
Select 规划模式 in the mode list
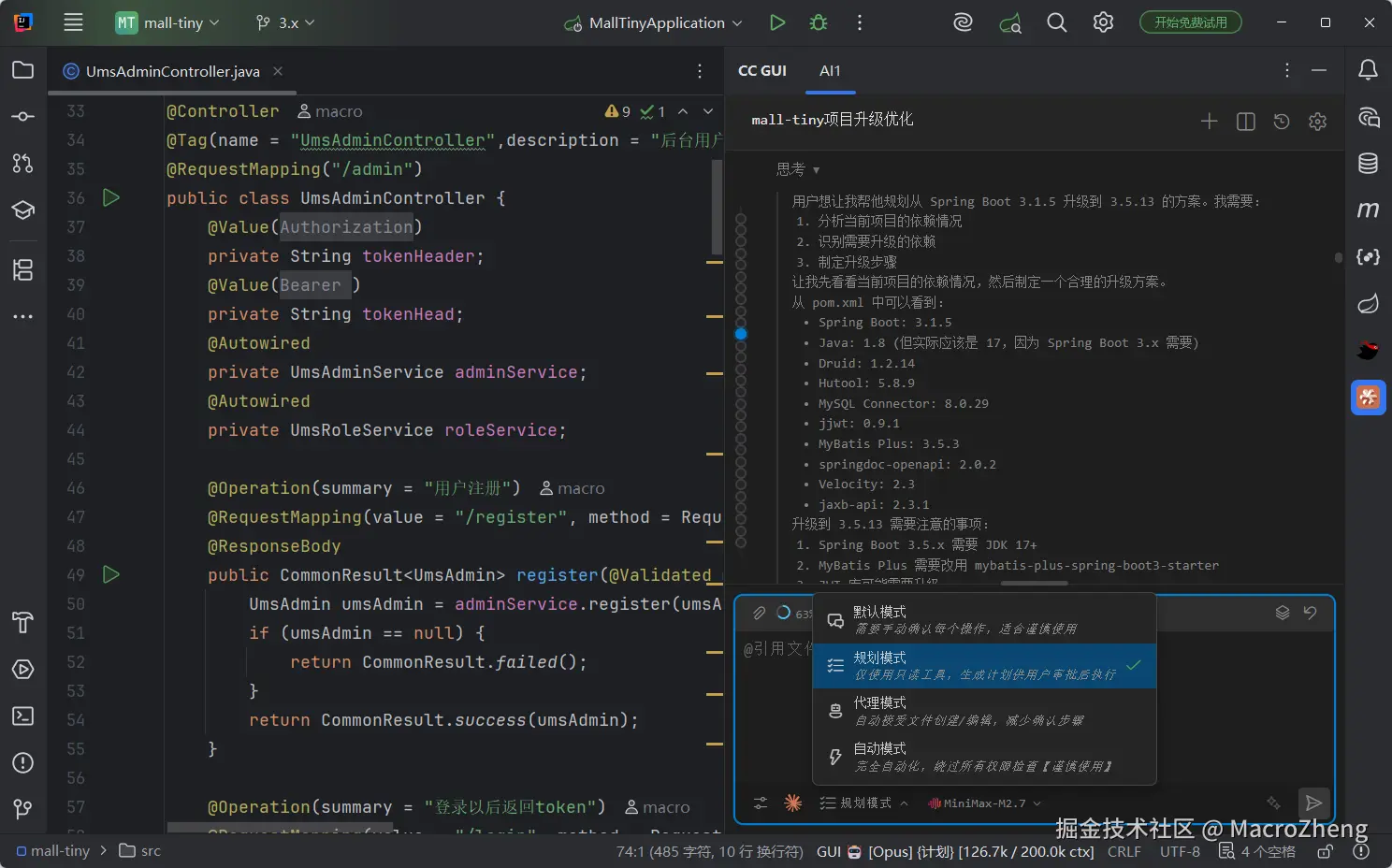pyautogui.click(x=984, y=666)
